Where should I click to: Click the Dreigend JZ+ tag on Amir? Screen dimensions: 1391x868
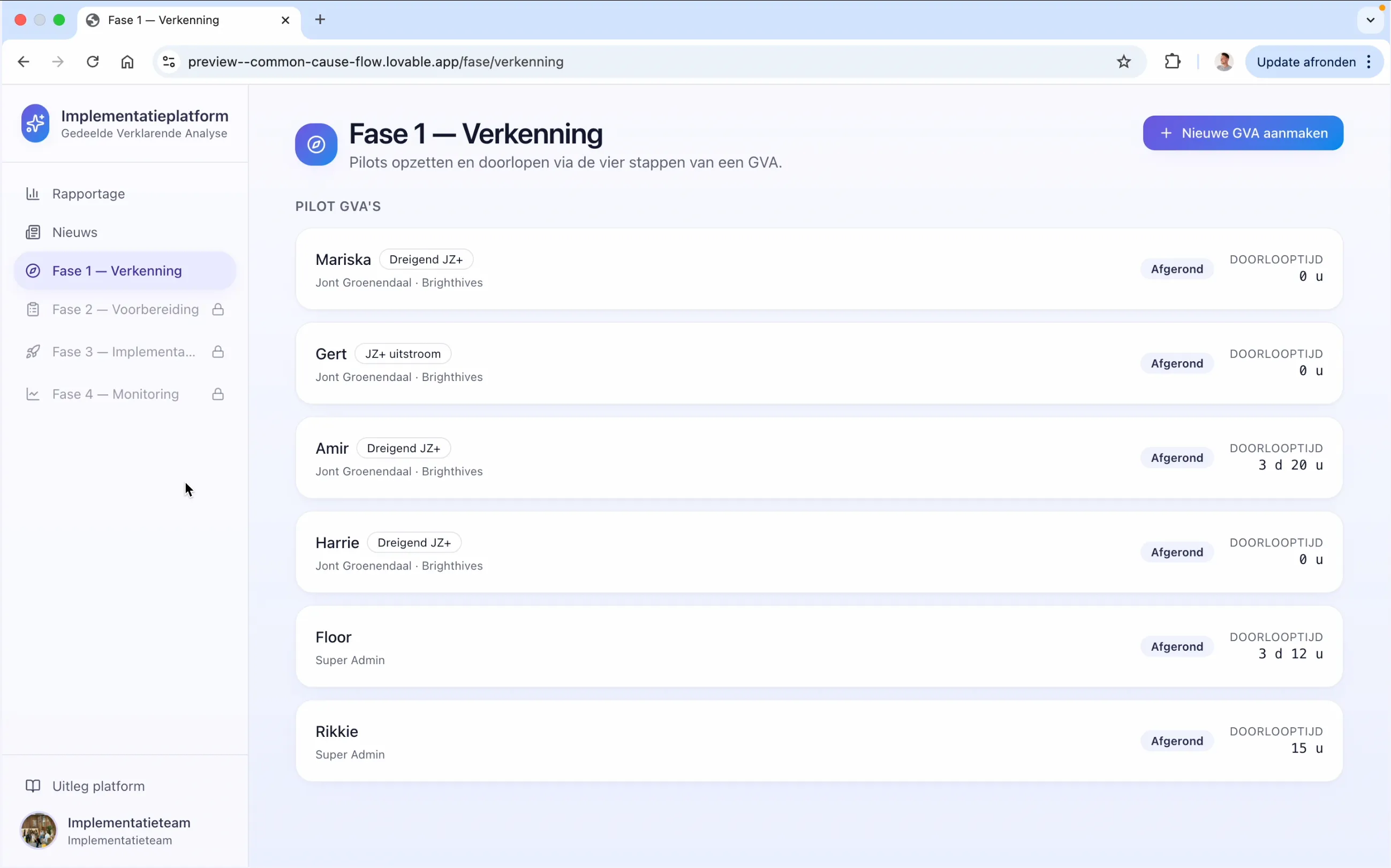coord(403,448)
